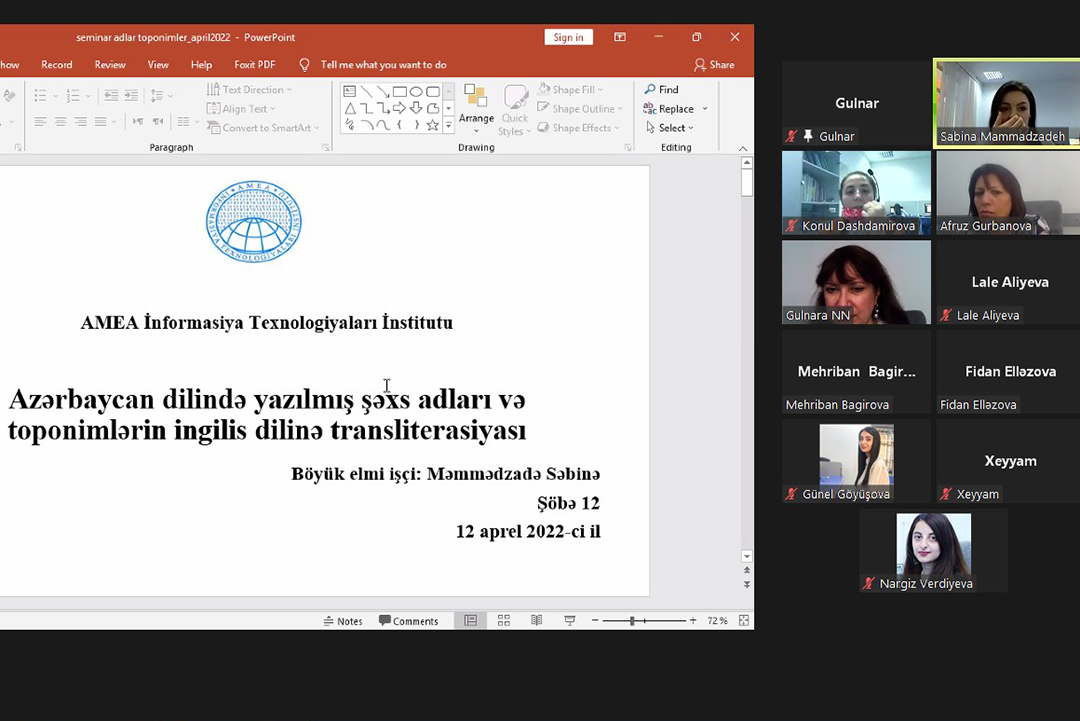1080x721 pixels.
Task: Fit slide to current window
Action: [744, 620]
